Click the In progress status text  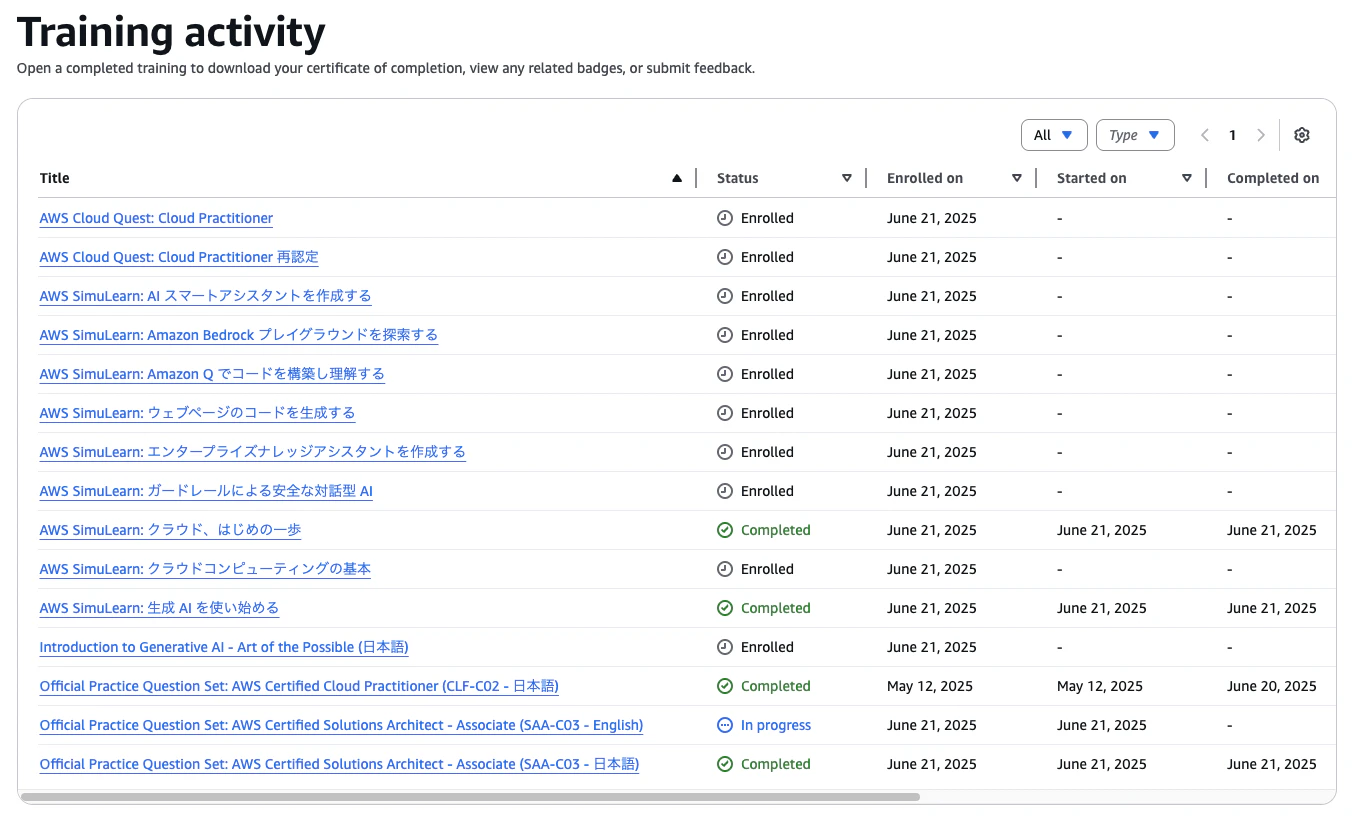point(776,725)
